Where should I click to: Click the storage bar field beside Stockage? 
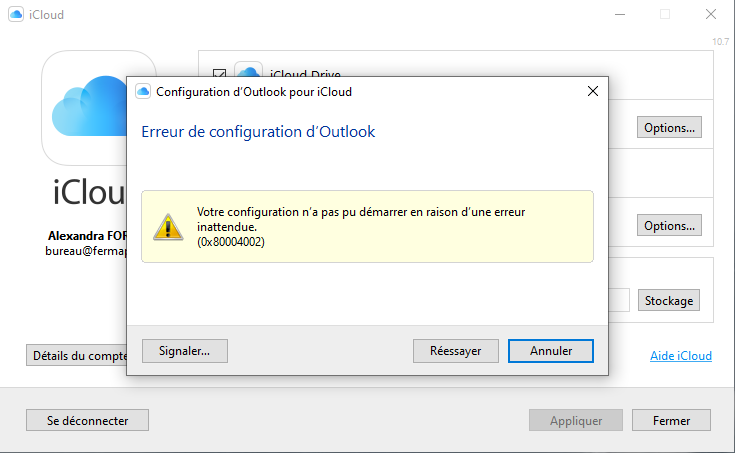(620, 300)
